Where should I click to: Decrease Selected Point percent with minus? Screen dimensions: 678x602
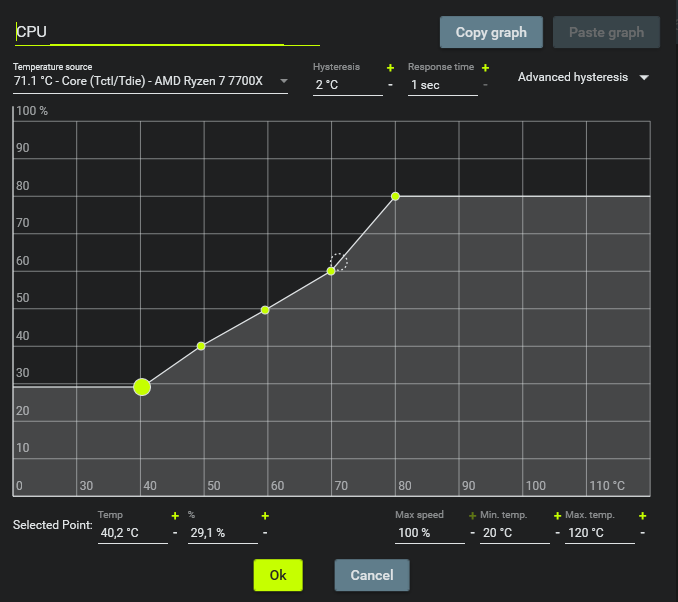tap(265, 533)
